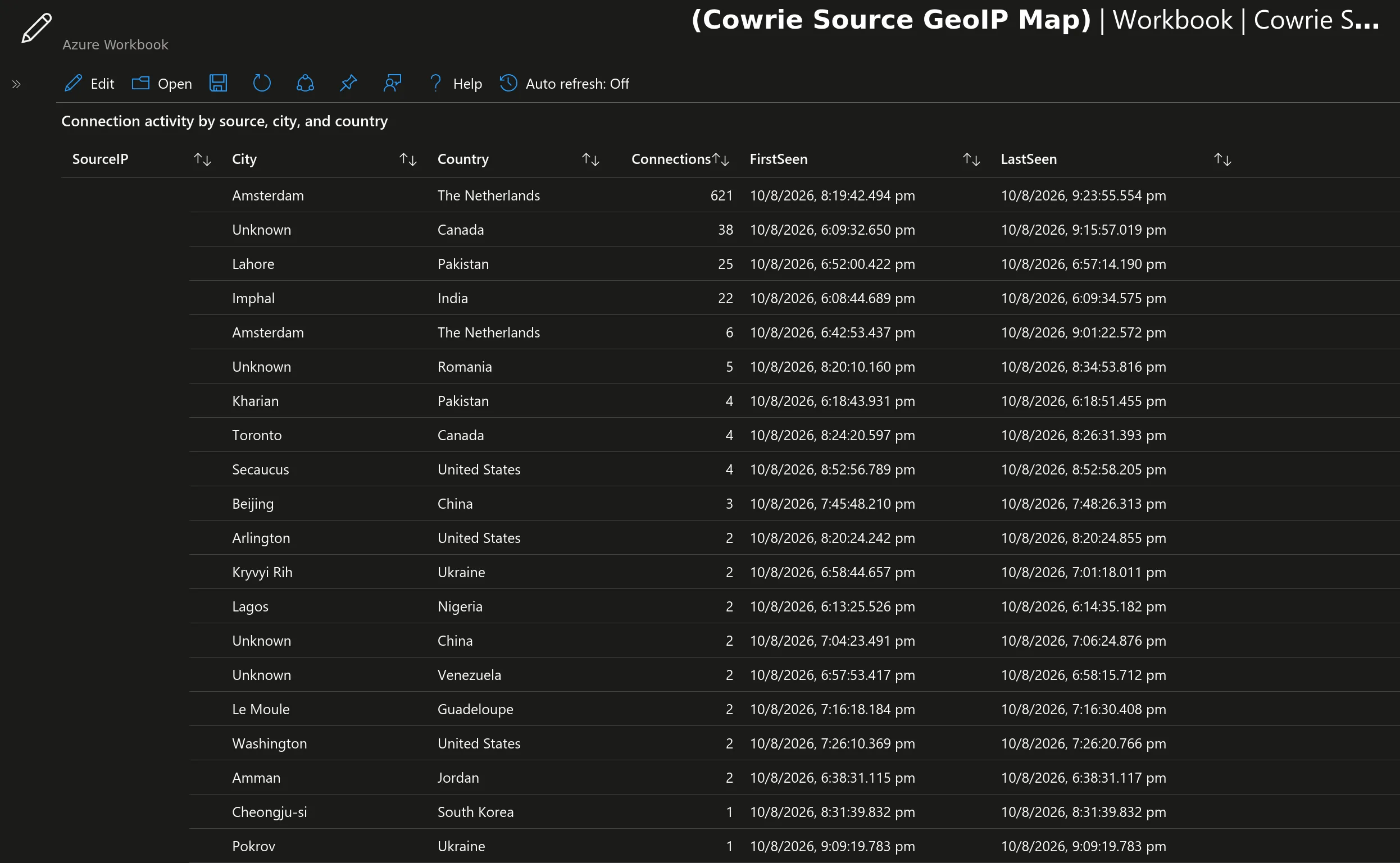
Task: Click the share/recycle-shaped toolbar icon
Action: pyautogui.click(x=305, y=83)
